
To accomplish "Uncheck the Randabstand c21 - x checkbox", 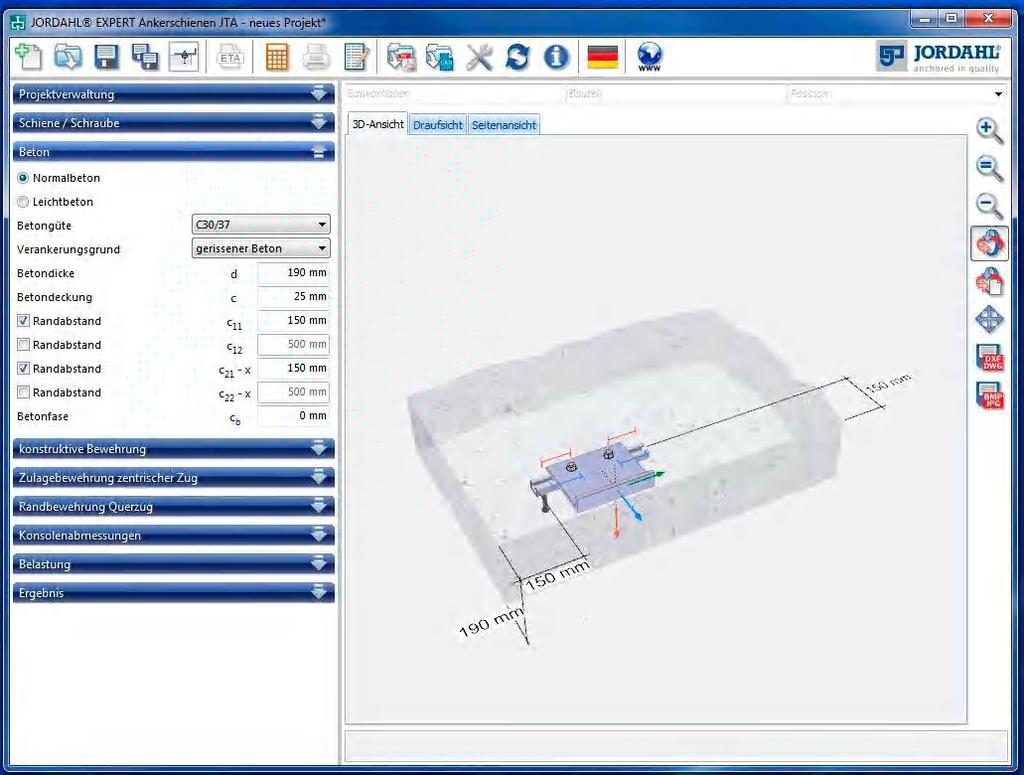I will pyautogui.click(x=23, y=368).
